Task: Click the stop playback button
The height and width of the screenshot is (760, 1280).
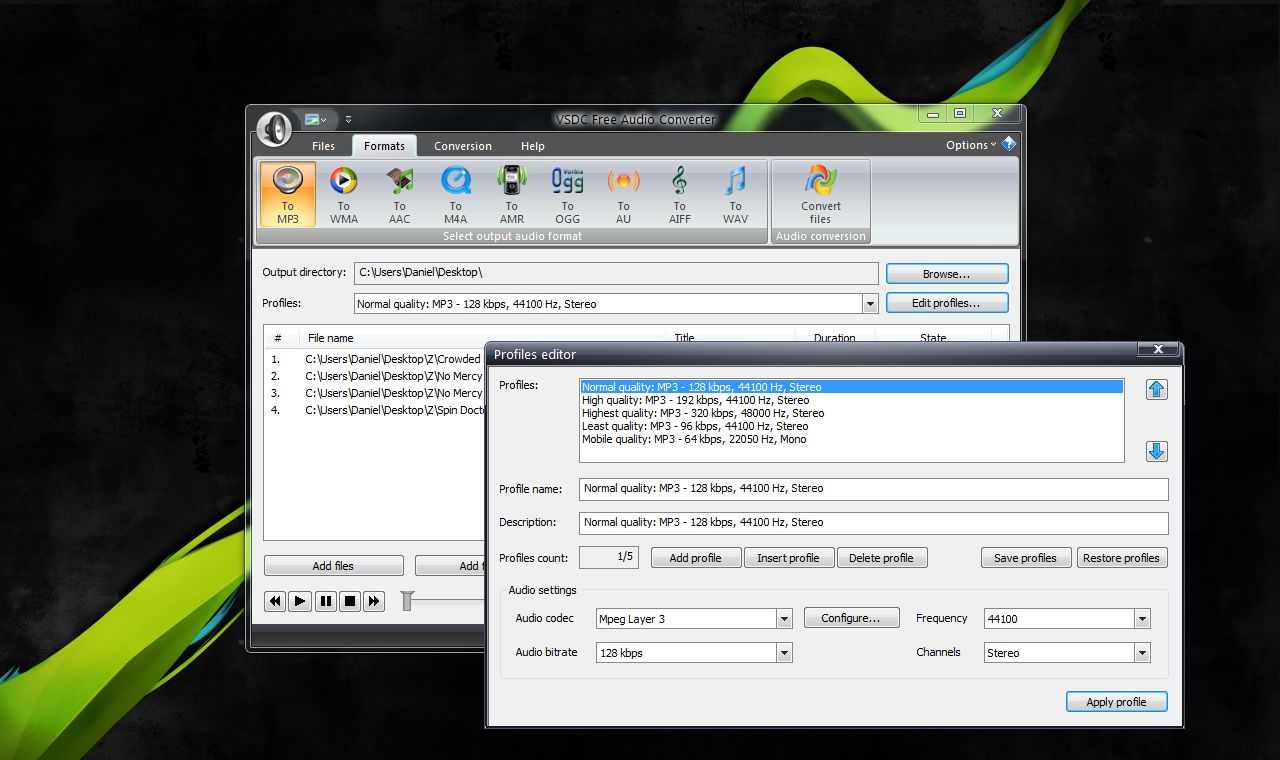Action: point(349,601)
